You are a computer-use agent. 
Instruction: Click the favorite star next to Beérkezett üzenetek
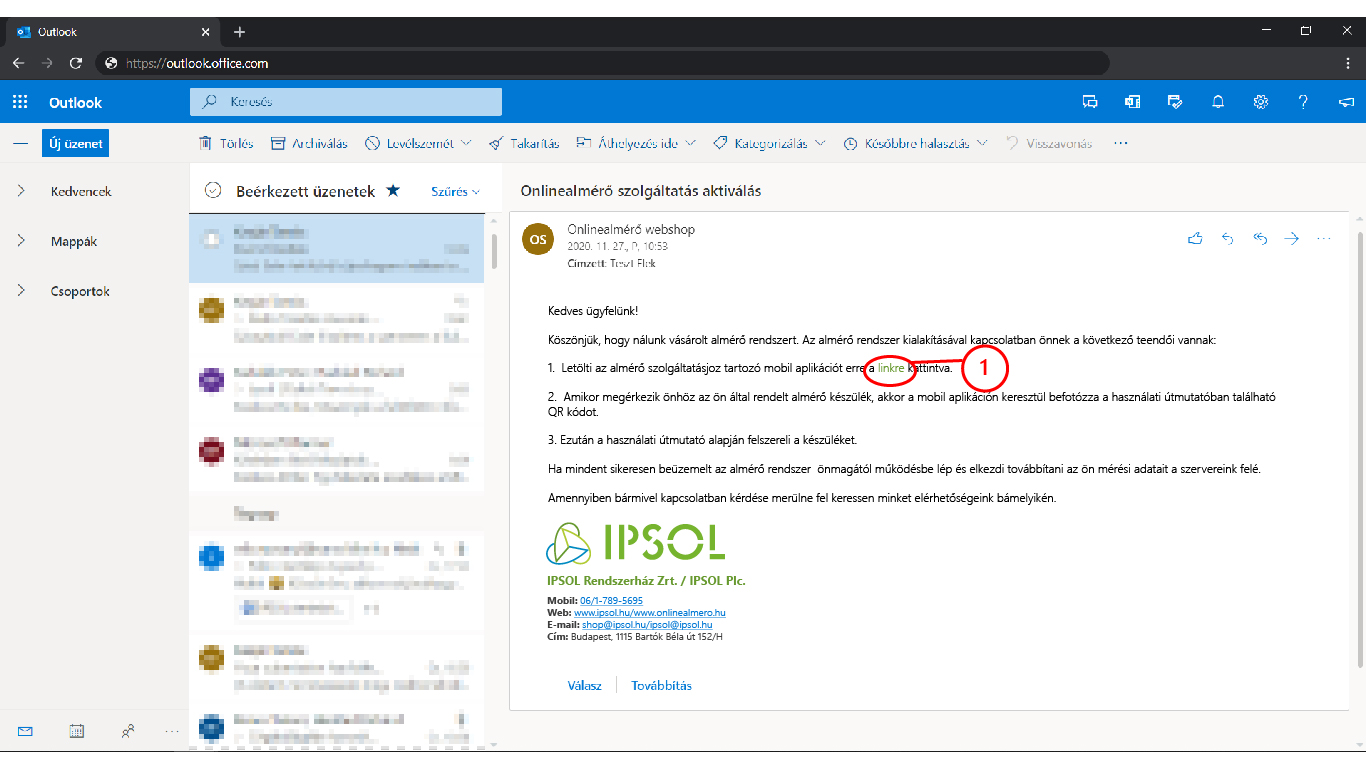(x=393, y=191)
